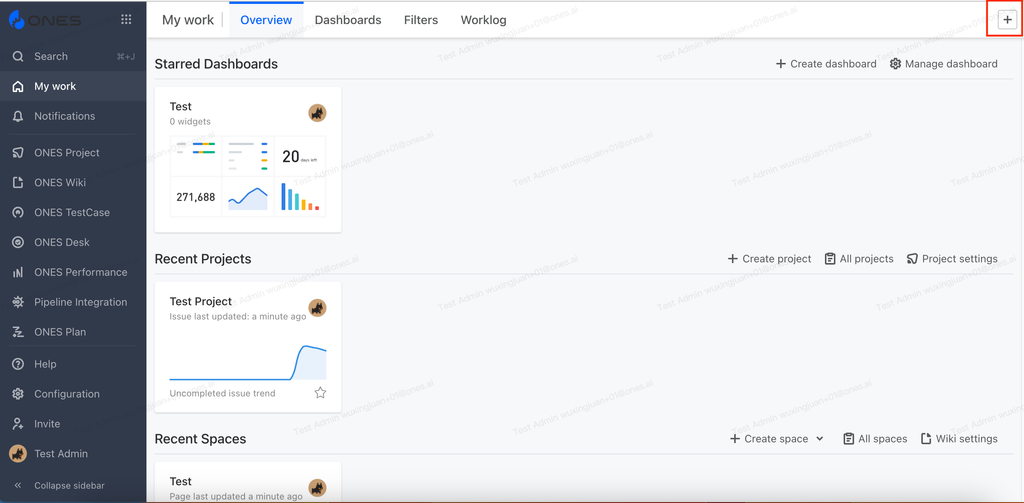1024x503 pixels.
Task: Click Create dashboard
Action: [x=826, y=64]
